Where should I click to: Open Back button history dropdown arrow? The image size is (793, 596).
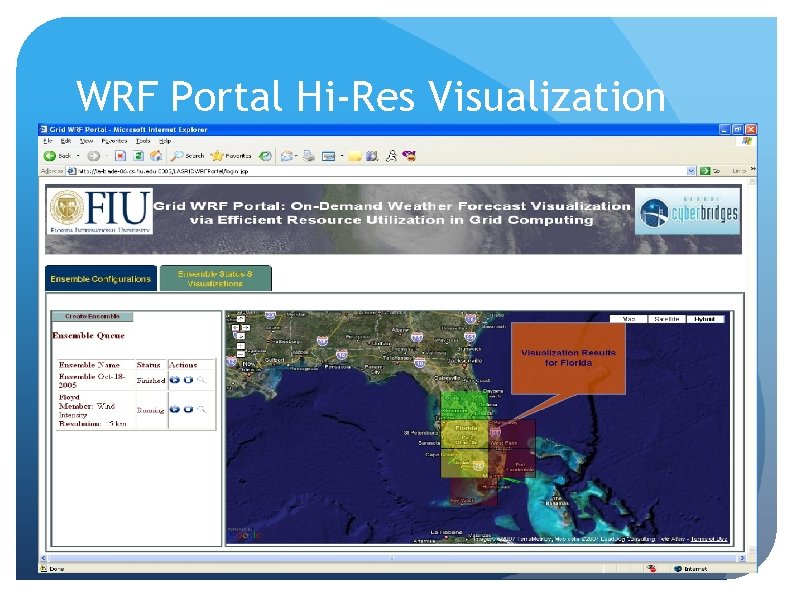[78, 156]
